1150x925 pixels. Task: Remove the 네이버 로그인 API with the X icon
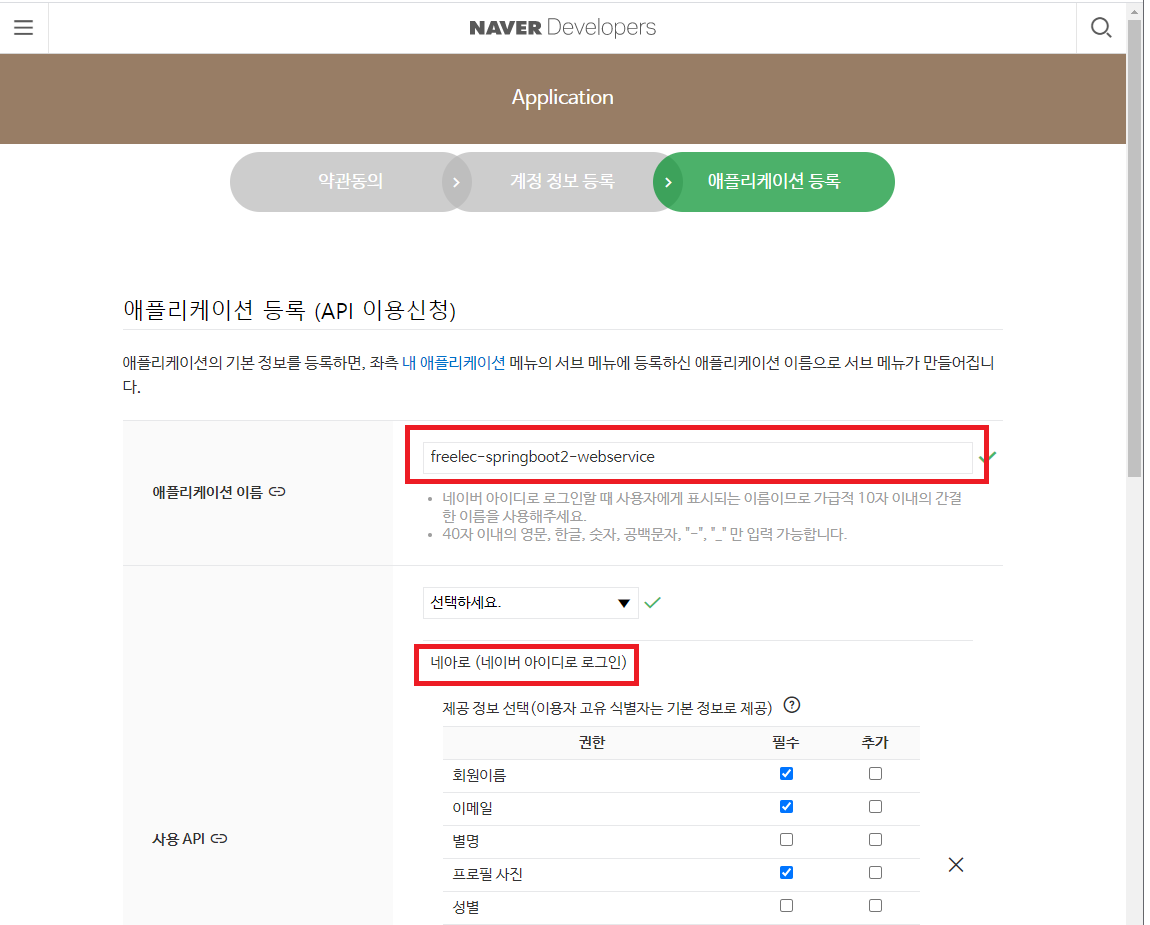[955, 864]
